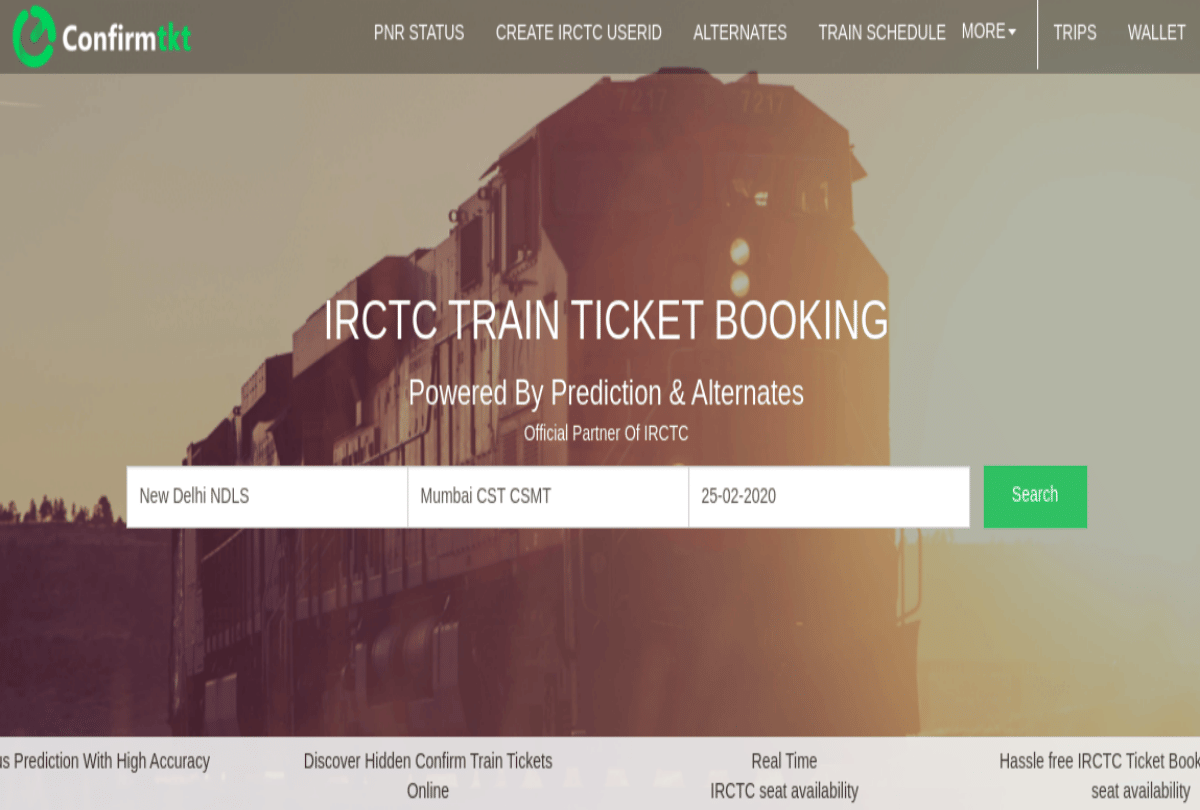Open TRIPS from the header
The width and height of the screenshot is (1200, 810).
point(1075,32)
